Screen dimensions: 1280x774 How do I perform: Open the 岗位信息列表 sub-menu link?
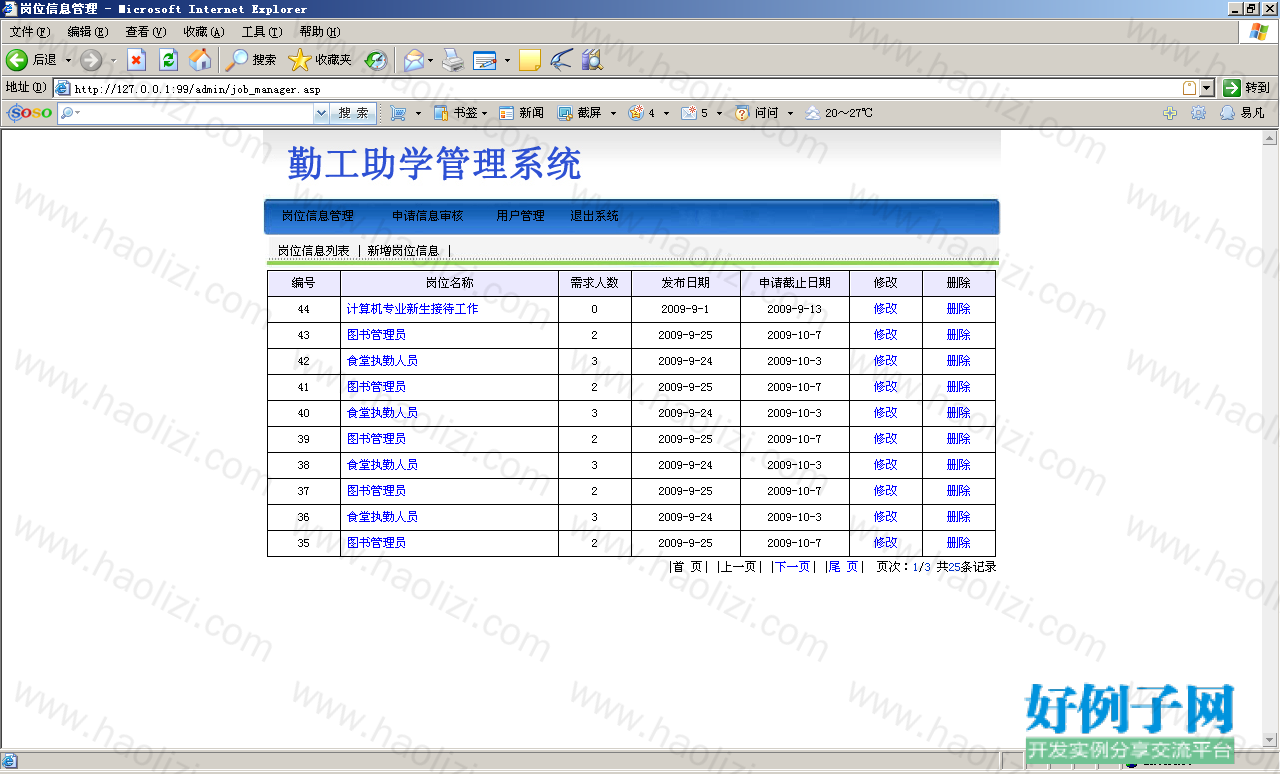[314, 251]
